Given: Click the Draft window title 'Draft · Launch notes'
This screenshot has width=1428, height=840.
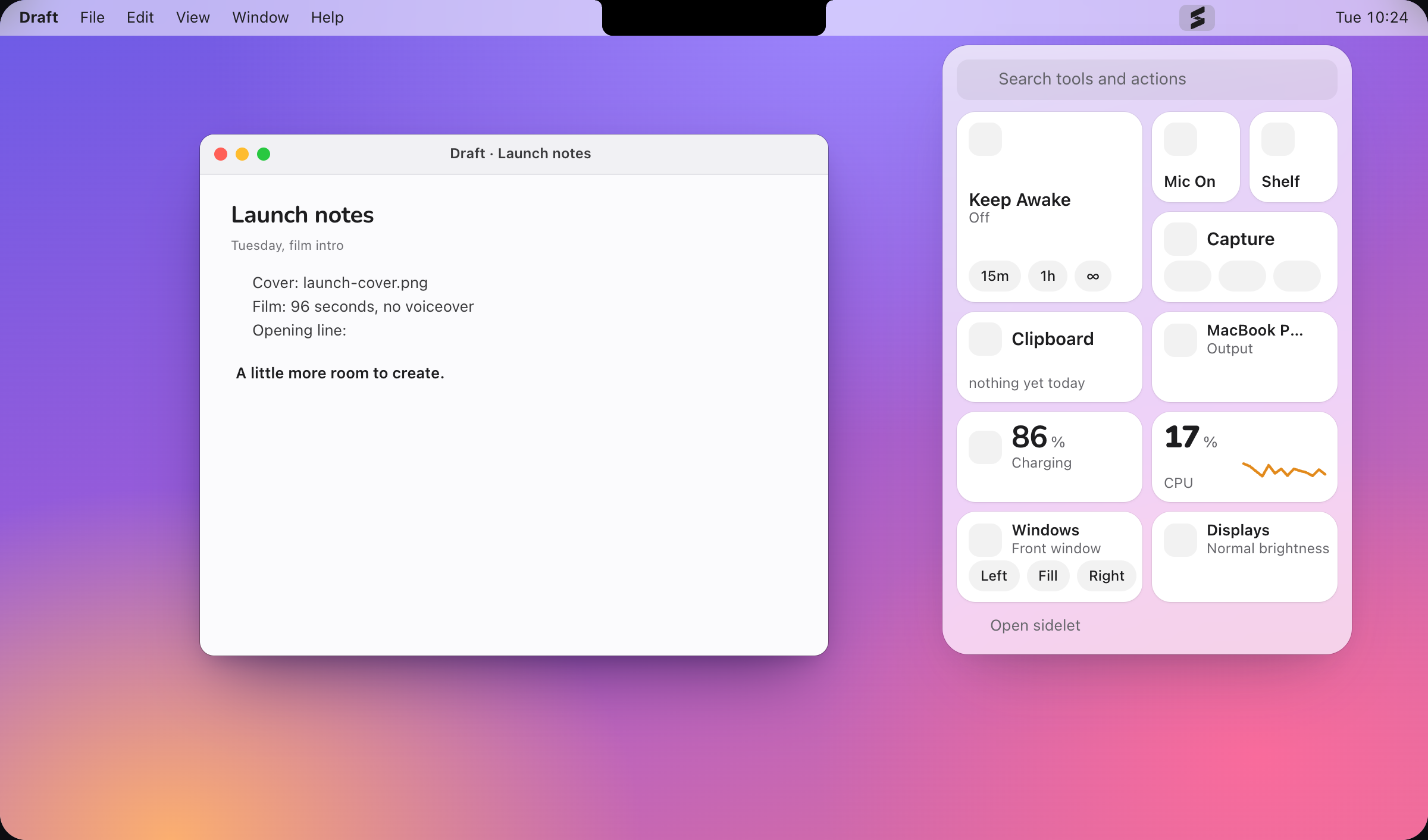Looking at the screenshot, I should [521, 153].
